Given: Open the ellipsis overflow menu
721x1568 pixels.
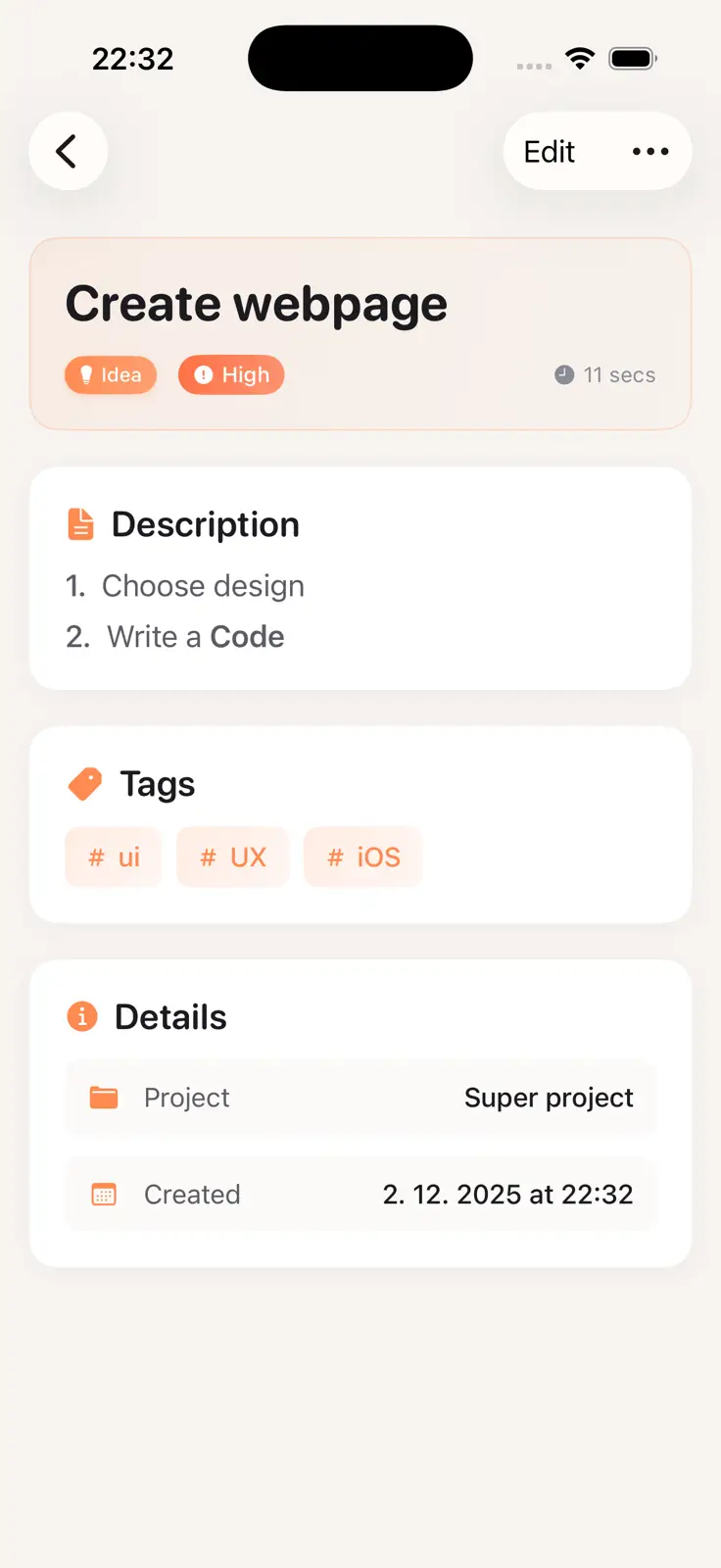Looking at the screenshot, I should click(x=649, y=151).
